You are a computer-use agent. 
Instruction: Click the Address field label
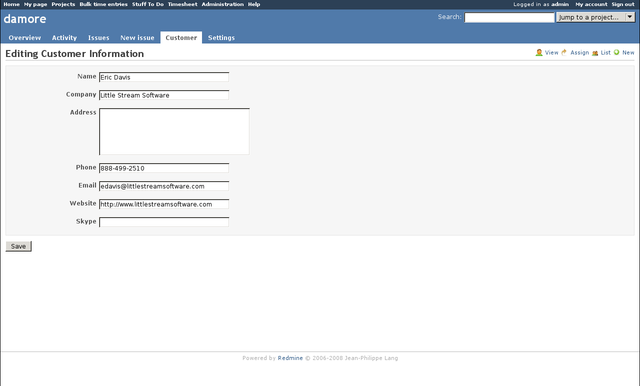[x=83, y=112]
